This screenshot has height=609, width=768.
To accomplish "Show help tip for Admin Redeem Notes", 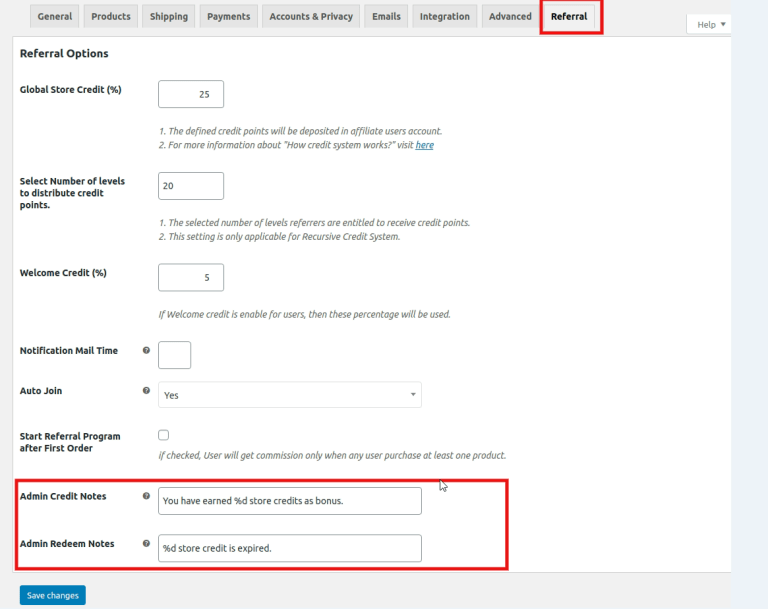I will pos(146,543).
